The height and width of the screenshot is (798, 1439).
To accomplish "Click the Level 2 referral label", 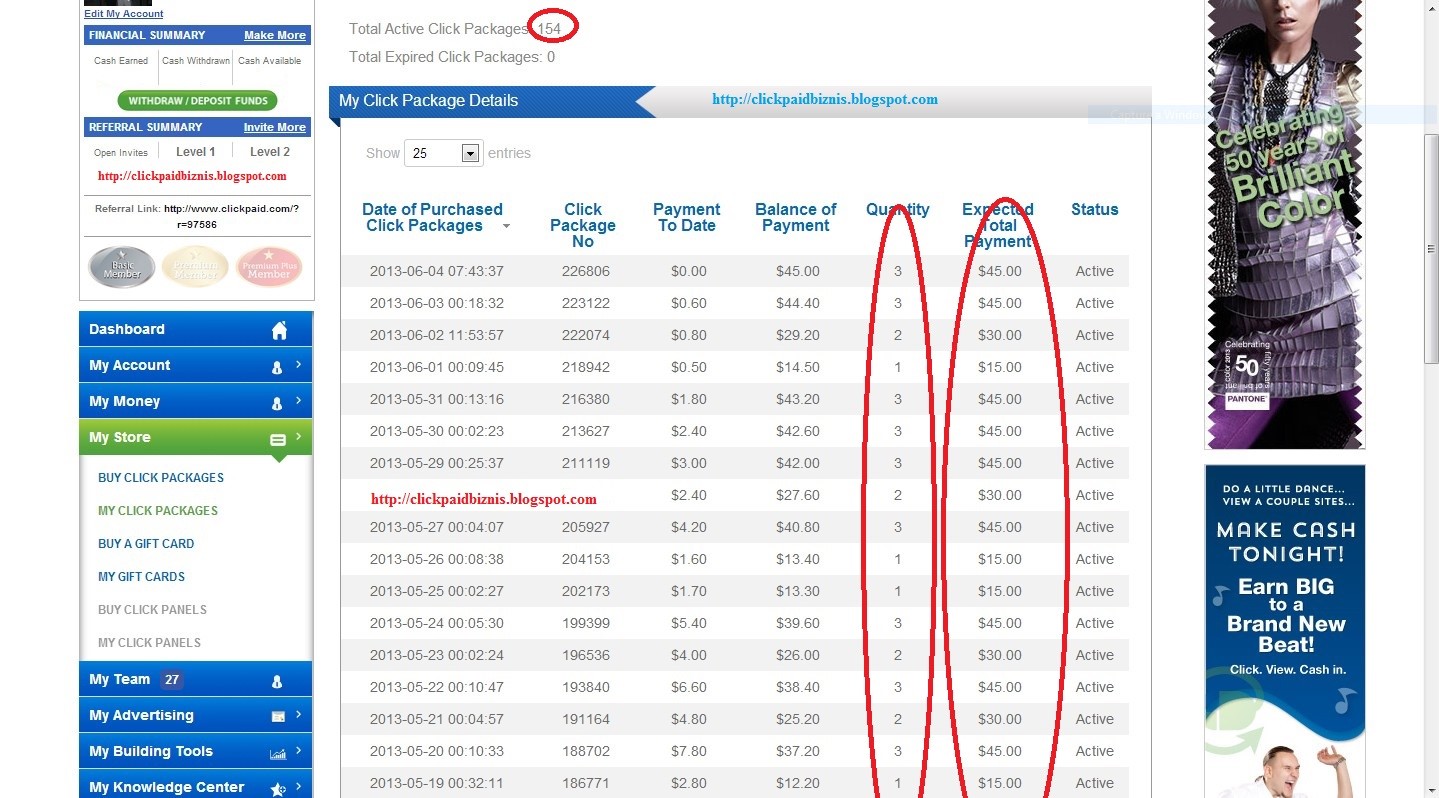I will click(x=270, y=152).
